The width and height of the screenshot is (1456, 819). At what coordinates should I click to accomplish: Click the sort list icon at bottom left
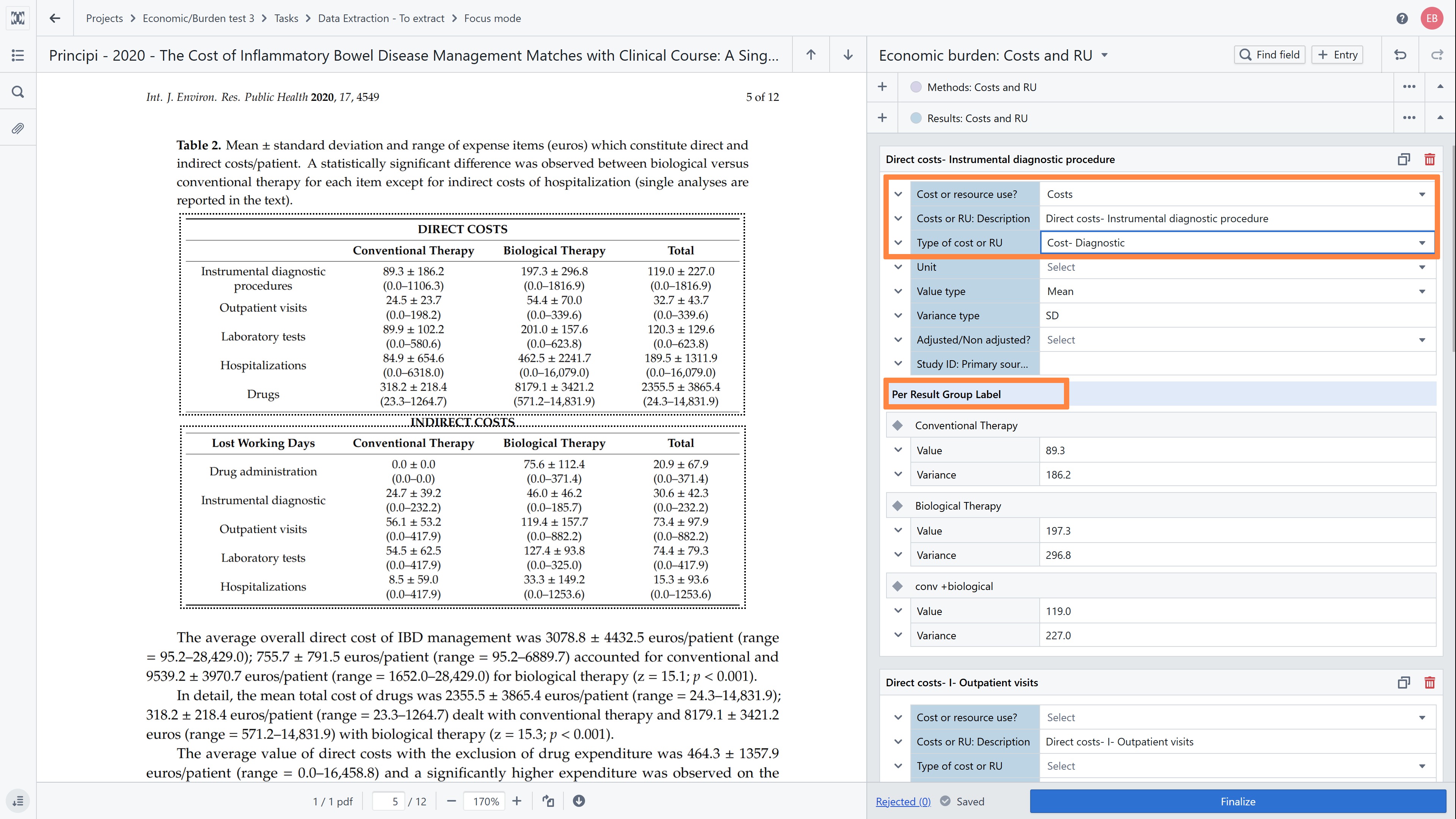click(18, 801)
